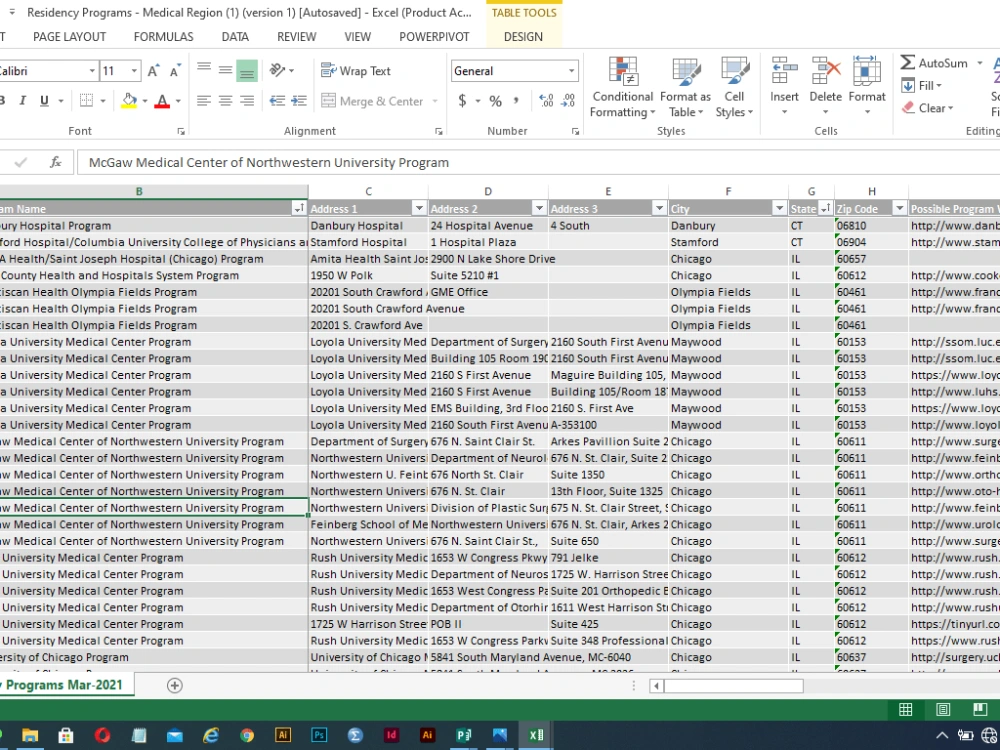This screenshot has height=750, width=1000.
Task: Add a new sheet with plus button
Action: 175,686
